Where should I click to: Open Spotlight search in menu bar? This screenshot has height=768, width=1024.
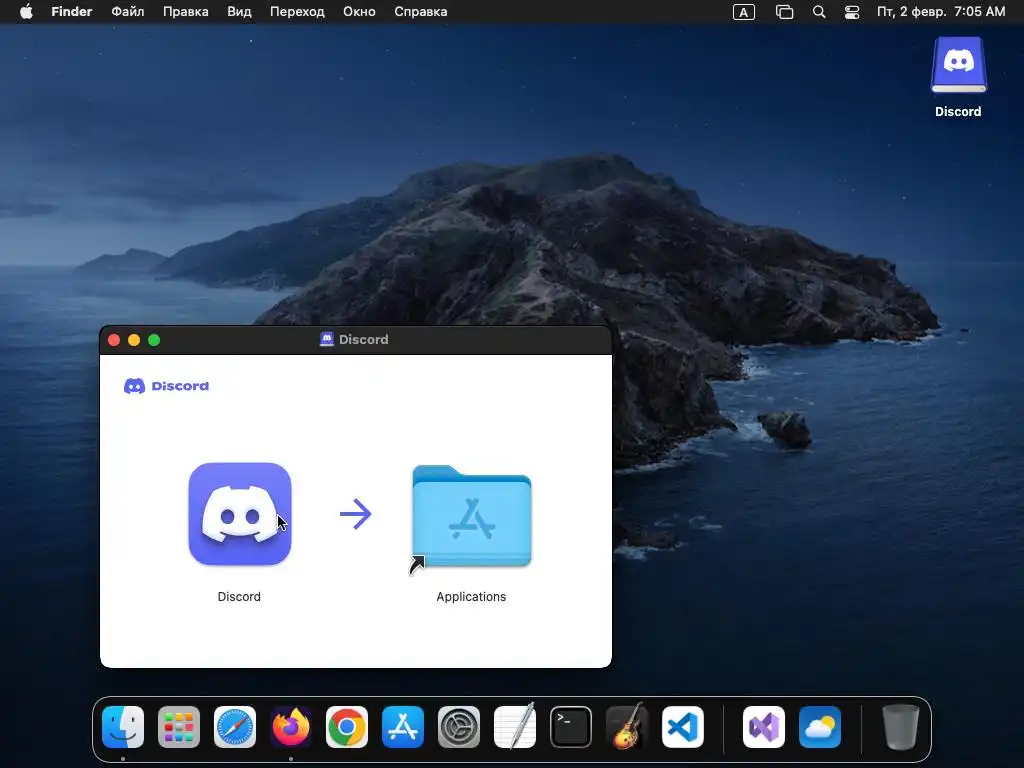click(819, 12)
